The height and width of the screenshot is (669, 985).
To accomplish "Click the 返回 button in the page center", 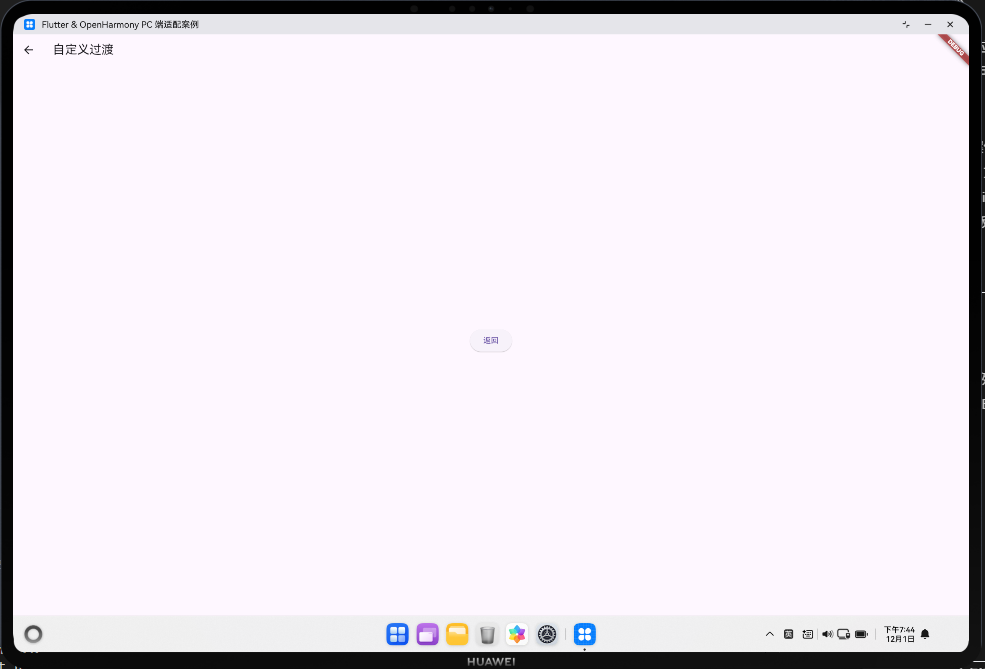I will (x=491, y=340).
